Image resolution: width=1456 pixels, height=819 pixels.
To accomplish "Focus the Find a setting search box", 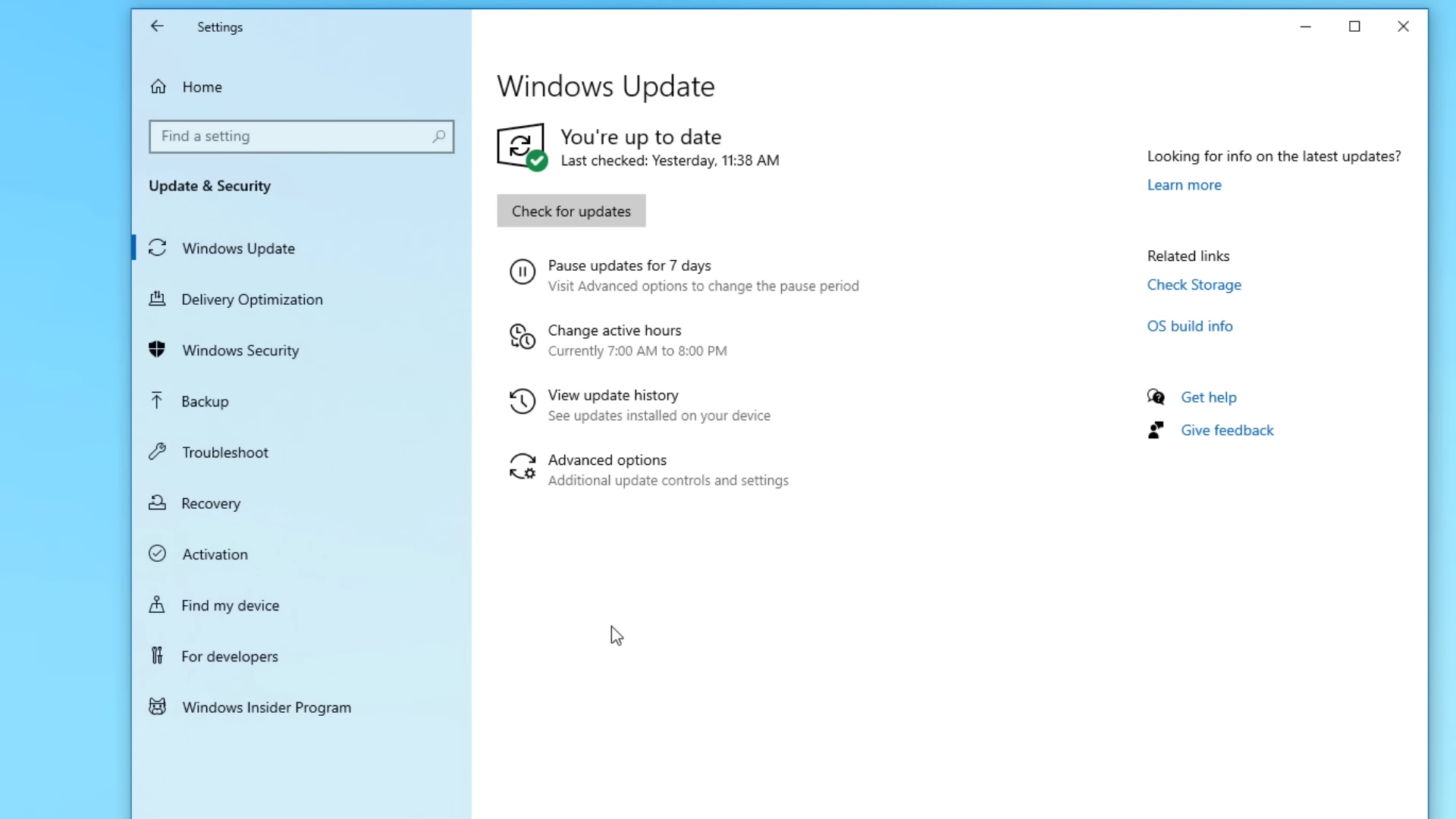I will point(302,136).
